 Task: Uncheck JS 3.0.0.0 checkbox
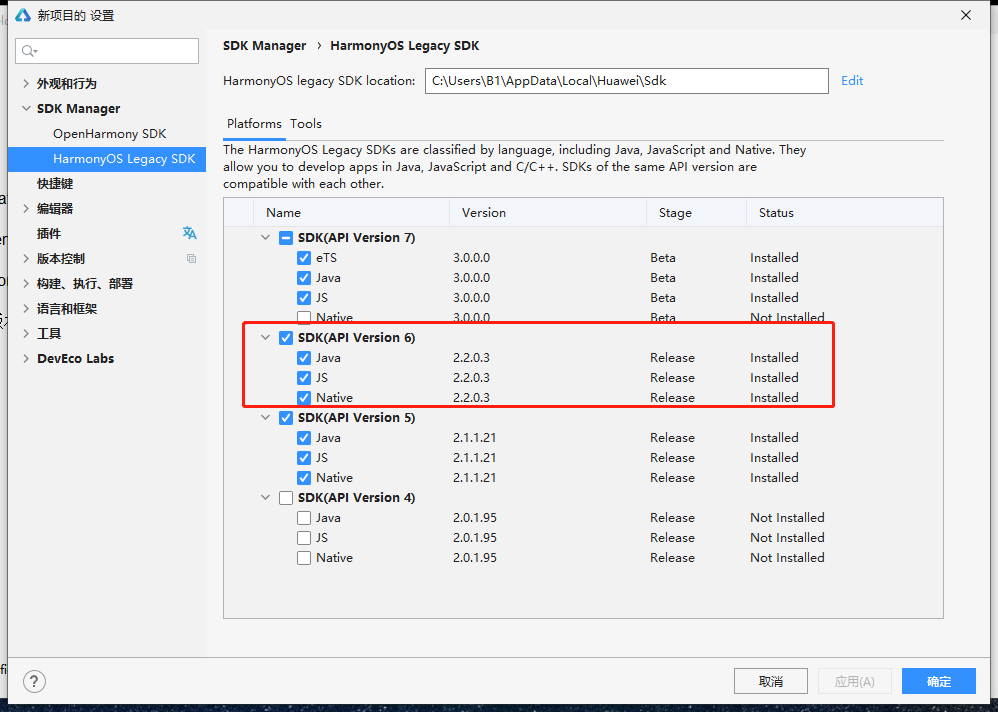[x=304, y=298]
